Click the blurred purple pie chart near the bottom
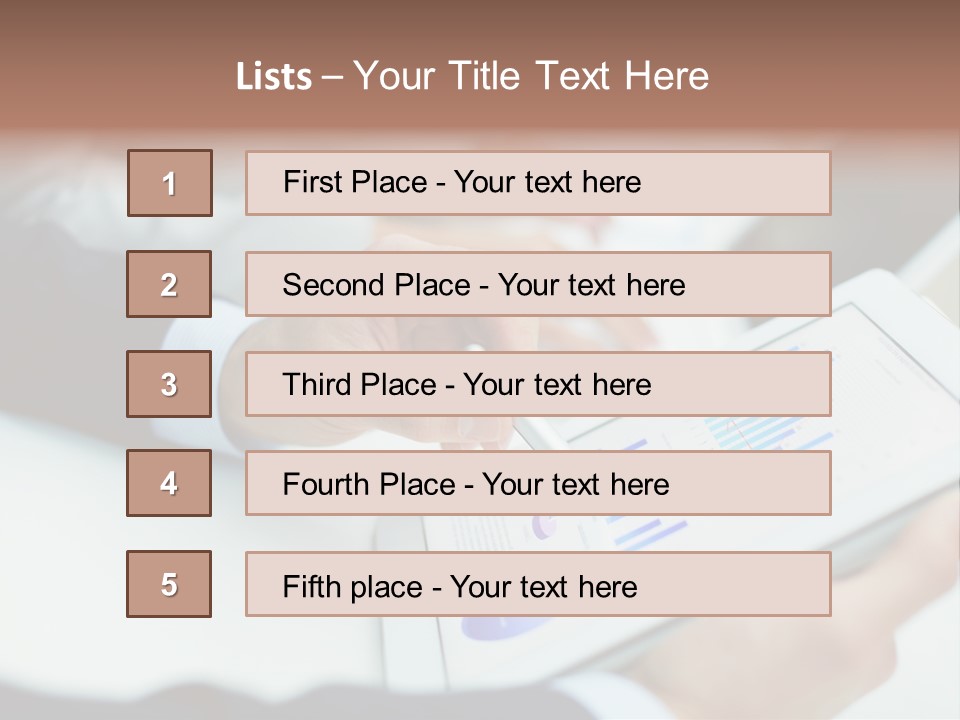 500,628
